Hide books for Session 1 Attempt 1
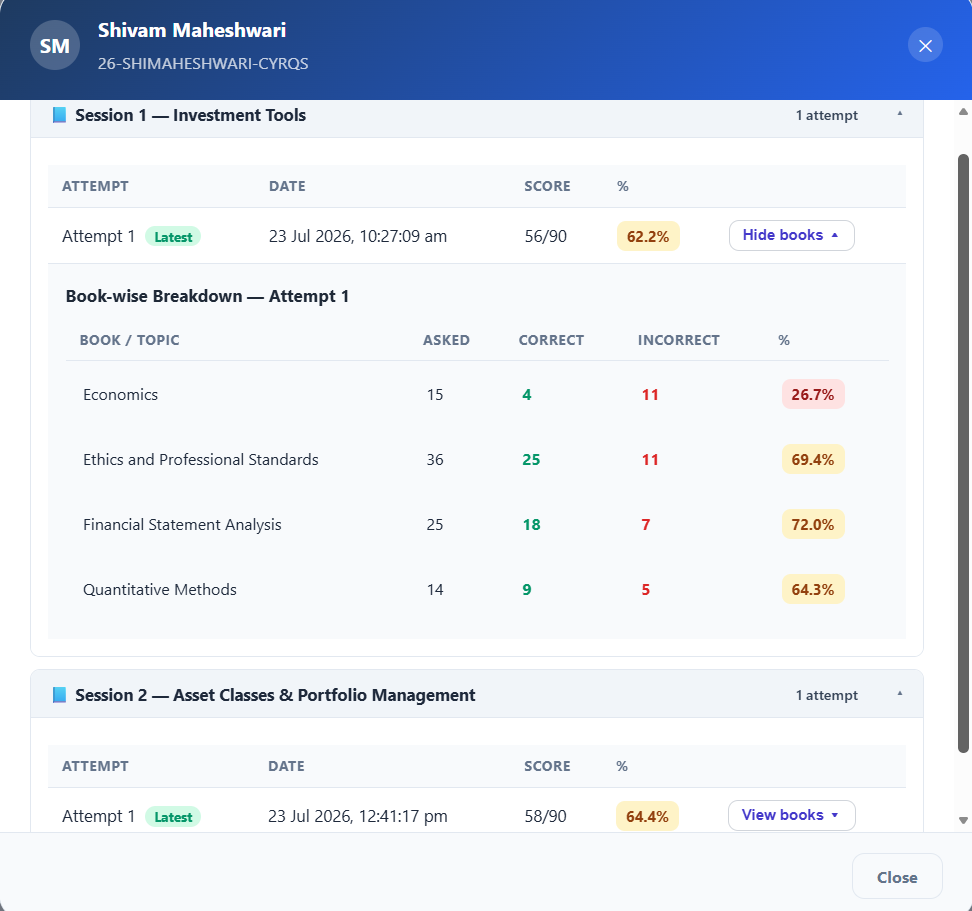This screenshot has width=972, height=911. (792, 235)
